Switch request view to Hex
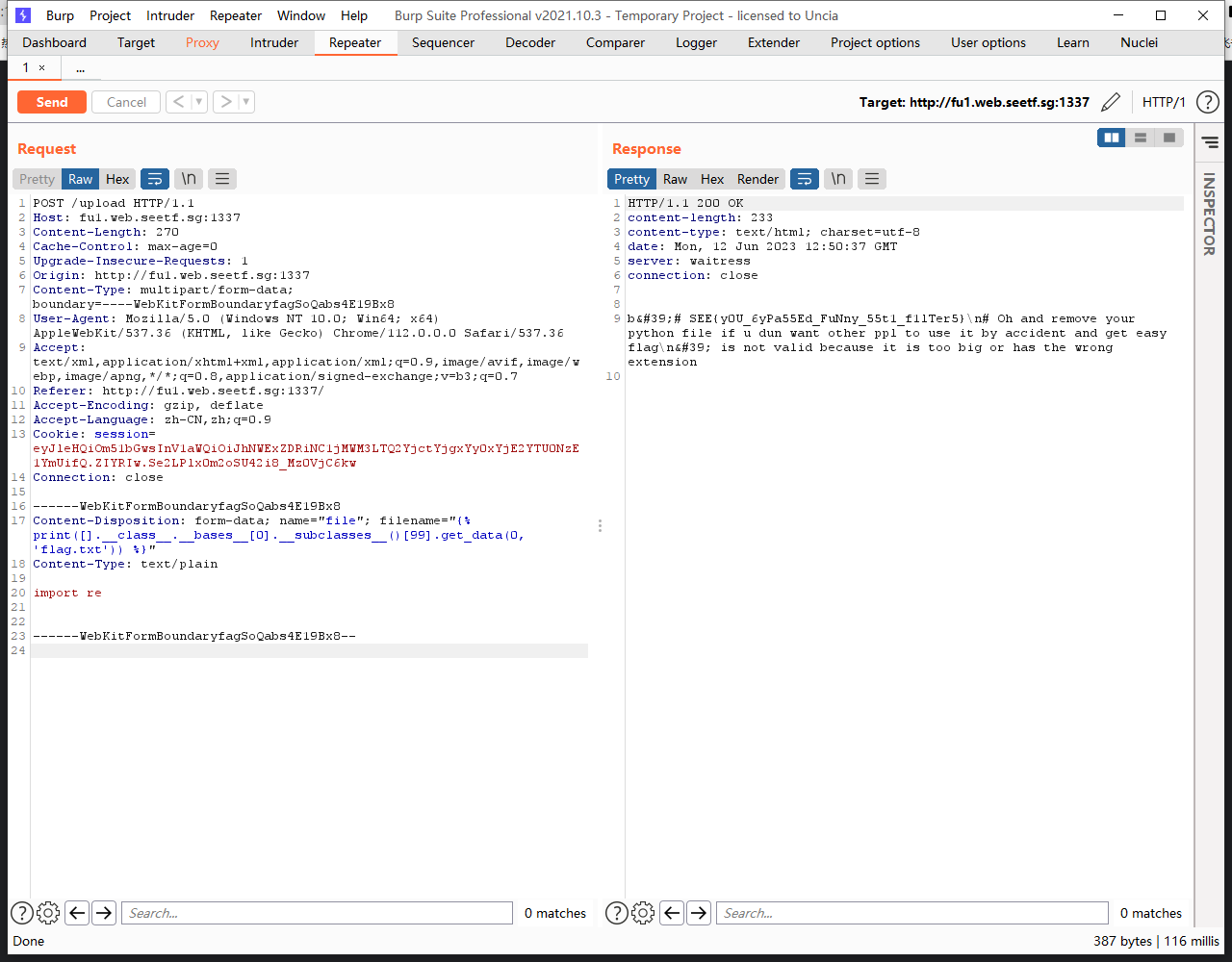The image size is (1232, 962). (x=117, y=179)
